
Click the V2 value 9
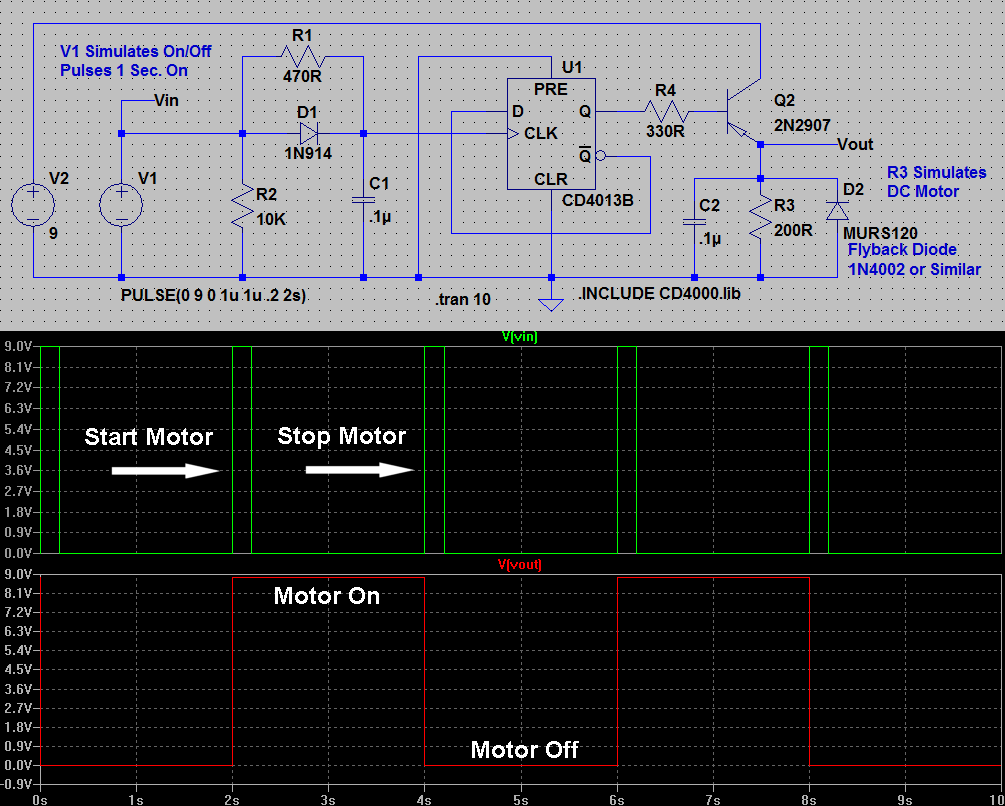pos(53,233)
